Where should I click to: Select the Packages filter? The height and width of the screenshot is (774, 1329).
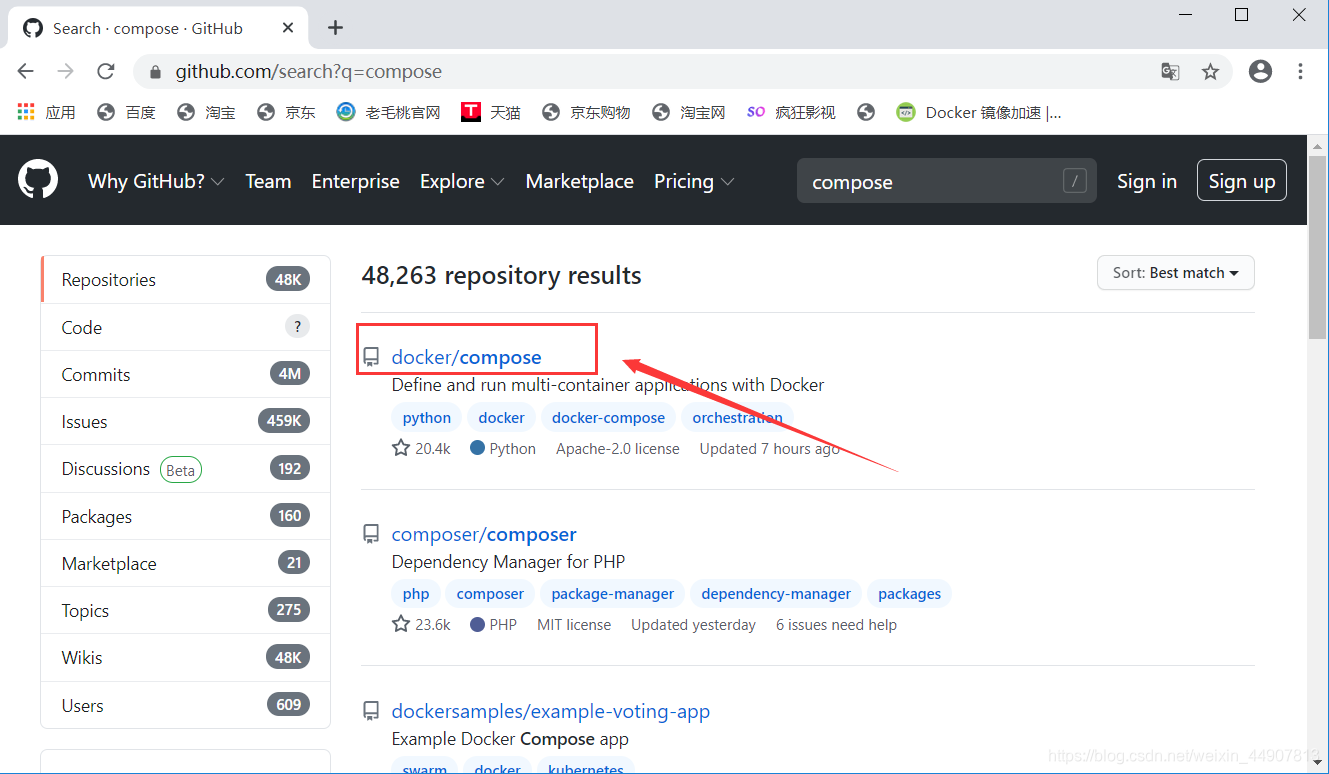[185, 516]
